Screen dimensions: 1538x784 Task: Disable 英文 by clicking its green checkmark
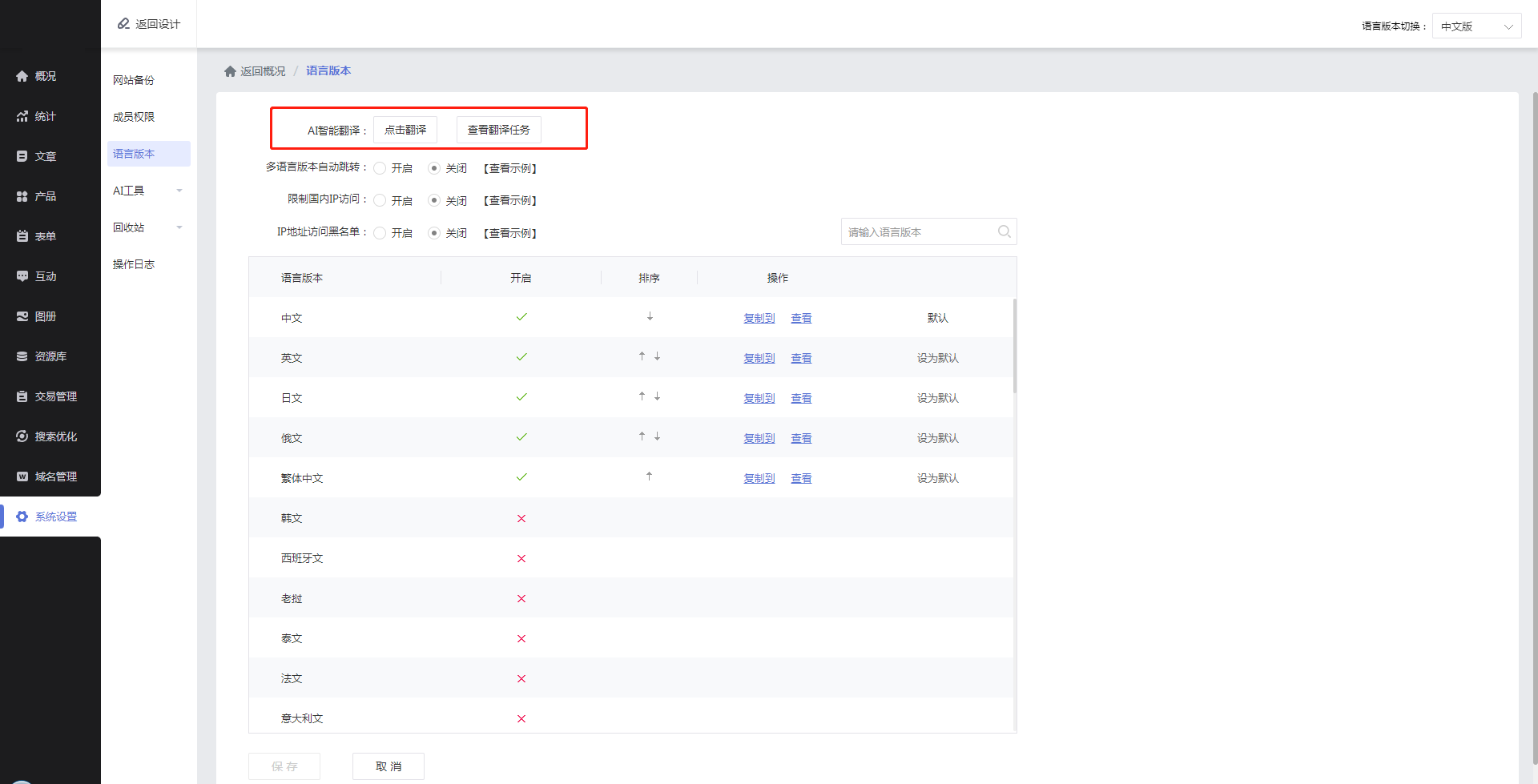[x=521, y=357]
